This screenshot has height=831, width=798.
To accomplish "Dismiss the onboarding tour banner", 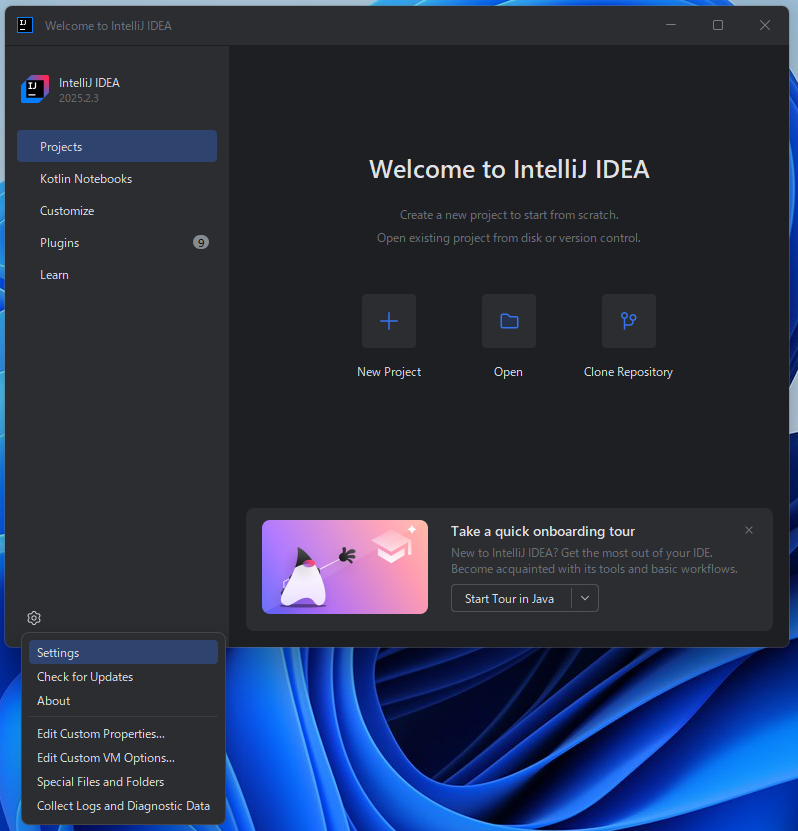I will [749, 530].
